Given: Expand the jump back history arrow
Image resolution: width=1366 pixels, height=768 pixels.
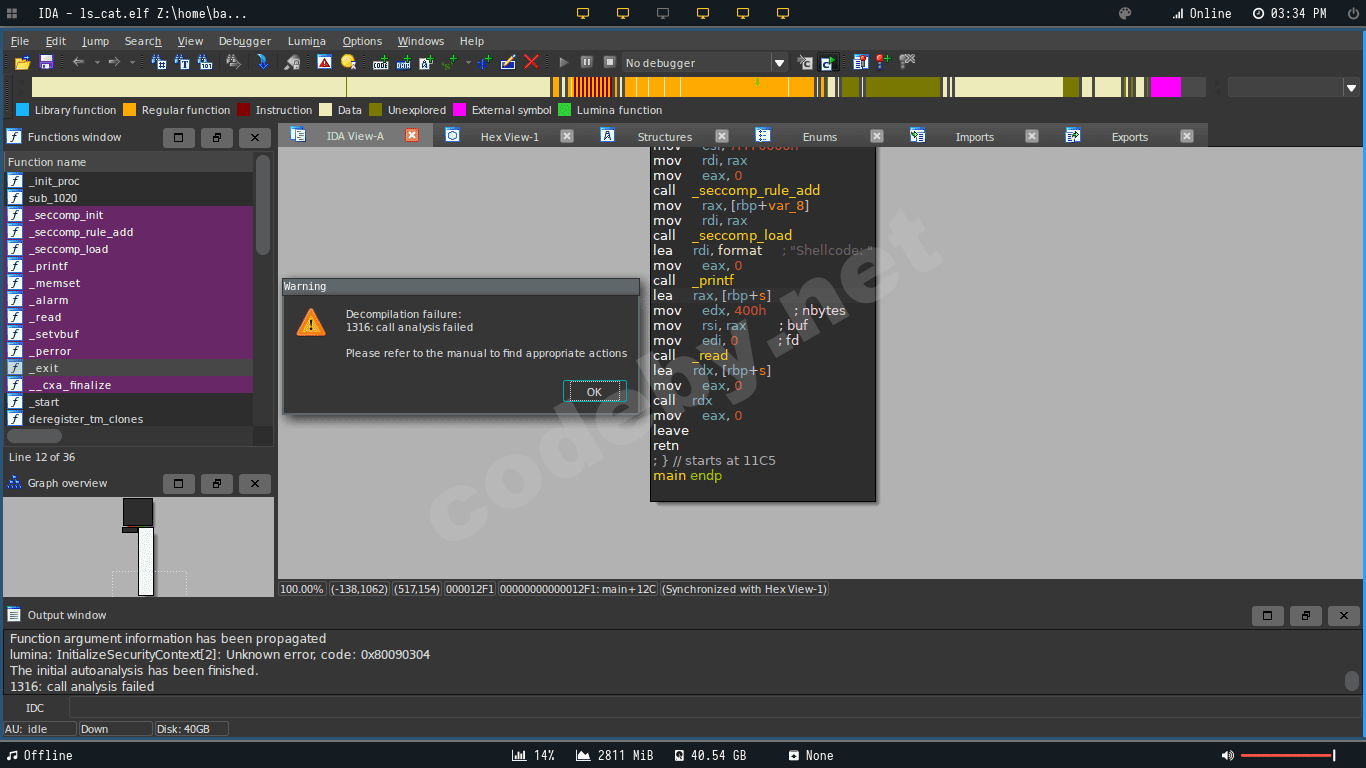Looking at the screenshot, I should point(97,62).
